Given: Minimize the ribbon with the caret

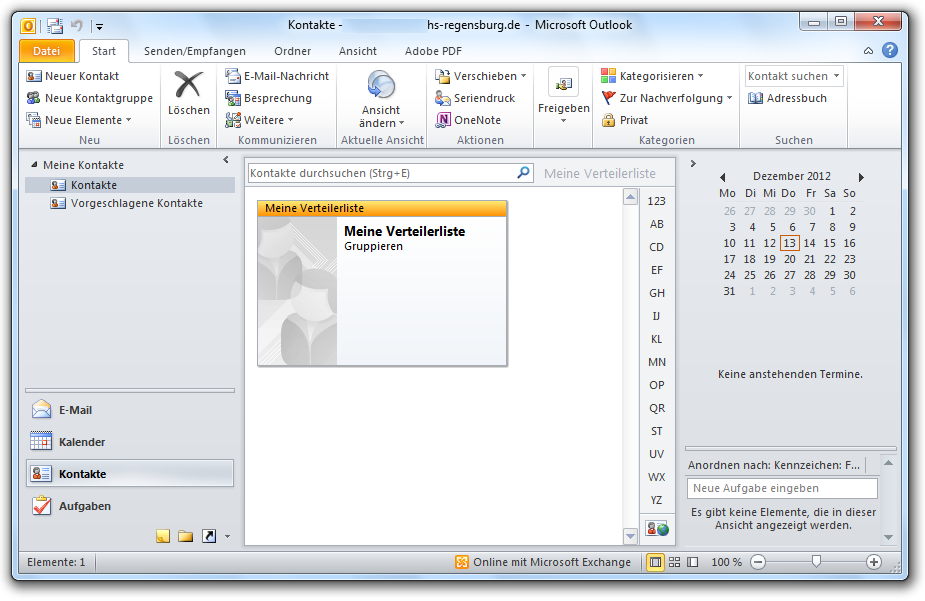Looking at the screenshot, I should coord(868,51).
